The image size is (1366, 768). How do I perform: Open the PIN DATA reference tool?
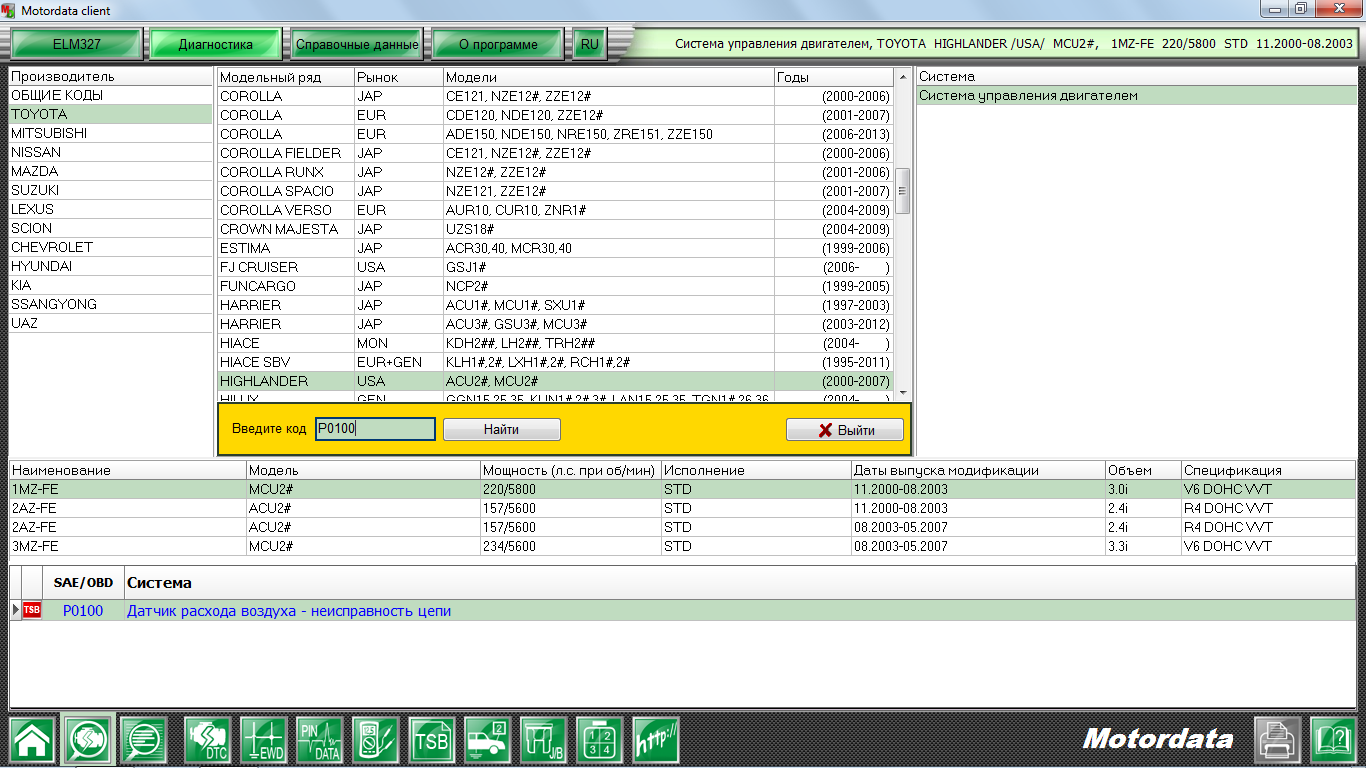point(319,740)
